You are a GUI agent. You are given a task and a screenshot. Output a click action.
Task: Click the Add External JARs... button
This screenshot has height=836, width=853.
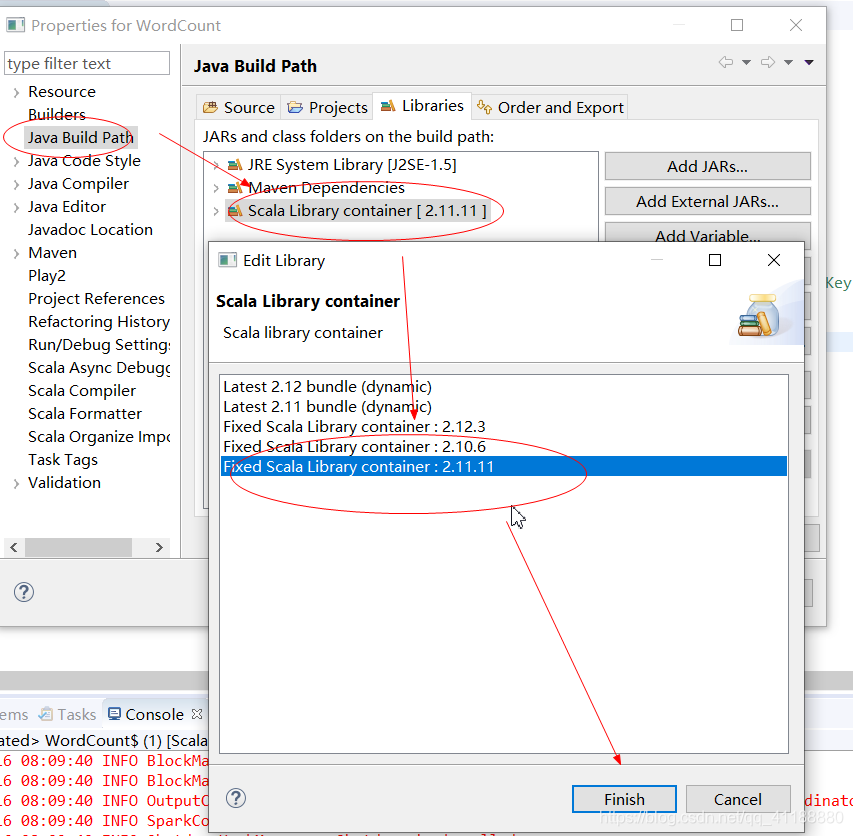[x=708, y=201]
